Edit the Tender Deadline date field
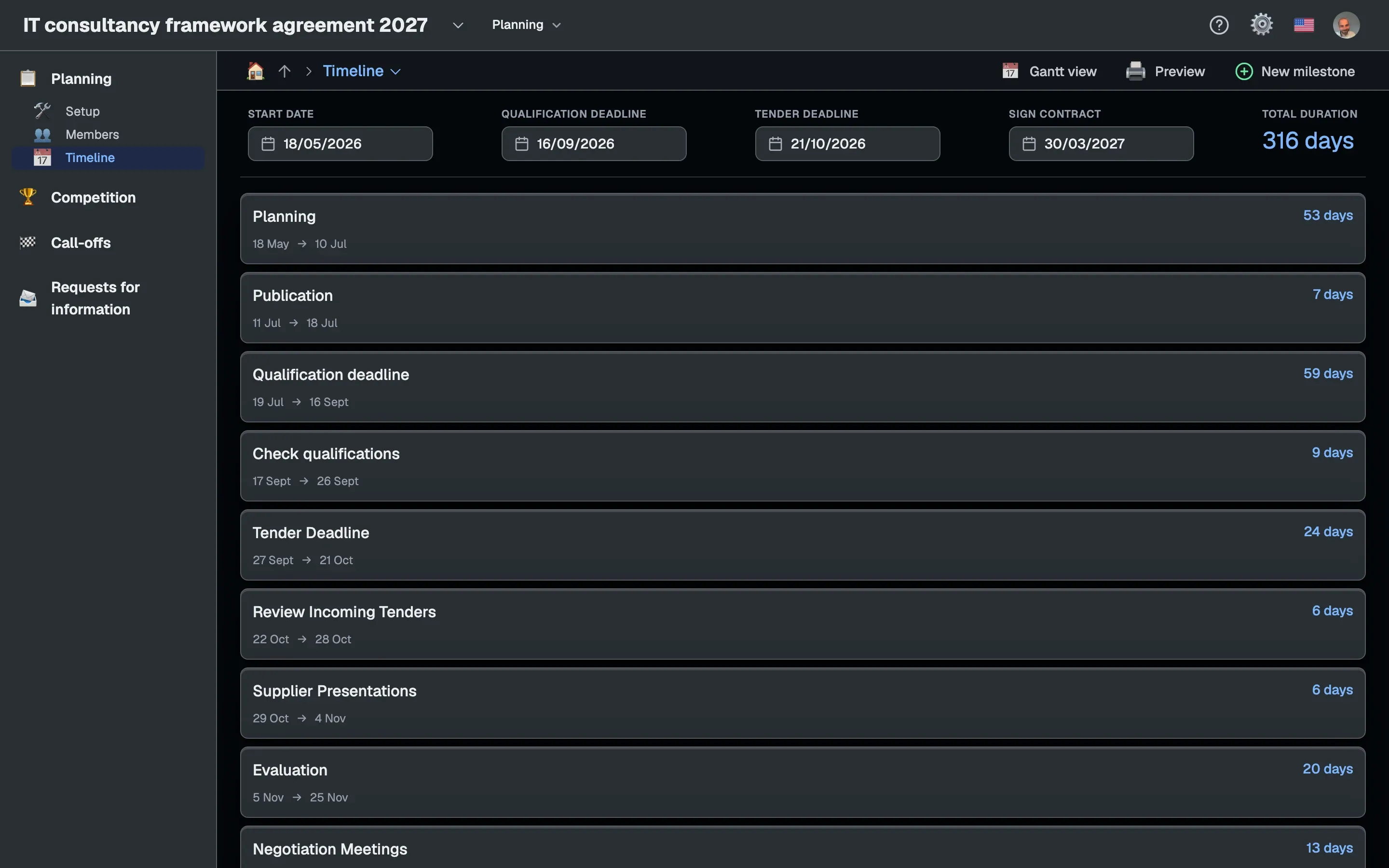 tap(847, 144)
